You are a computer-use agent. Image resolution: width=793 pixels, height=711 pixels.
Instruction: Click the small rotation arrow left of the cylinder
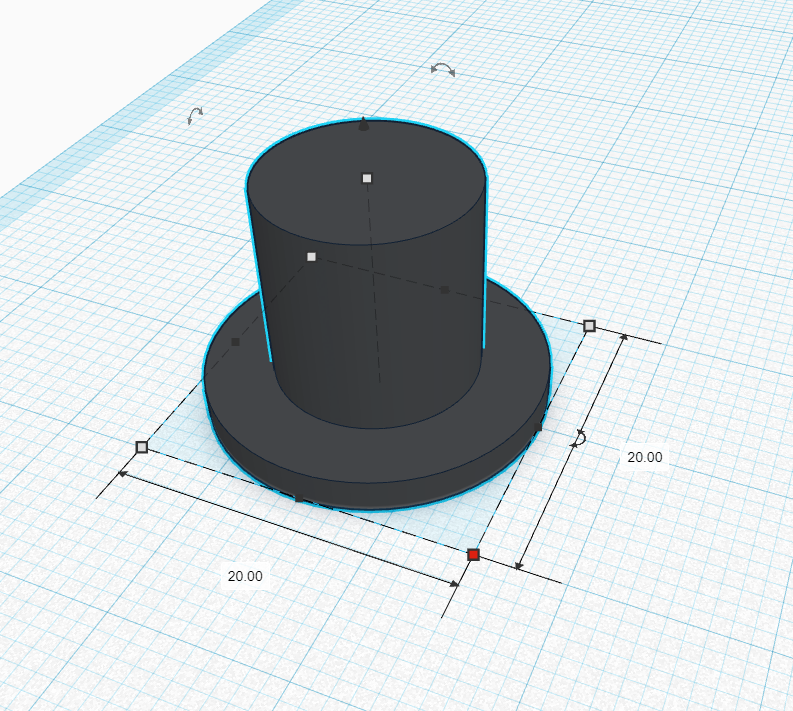(x=195, y=115)
